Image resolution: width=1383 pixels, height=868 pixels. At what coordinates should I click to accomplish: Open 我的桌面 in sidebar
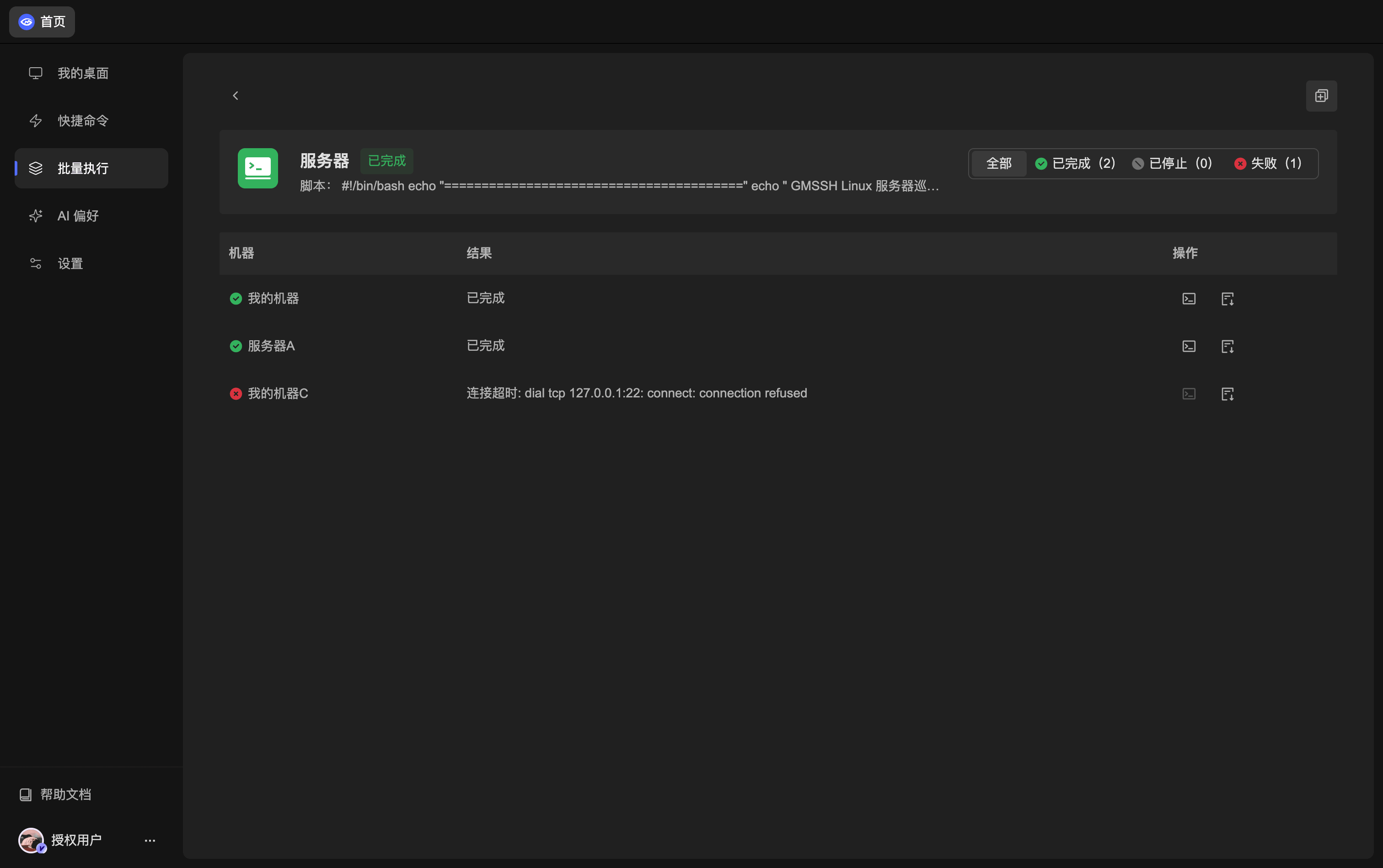91,74
